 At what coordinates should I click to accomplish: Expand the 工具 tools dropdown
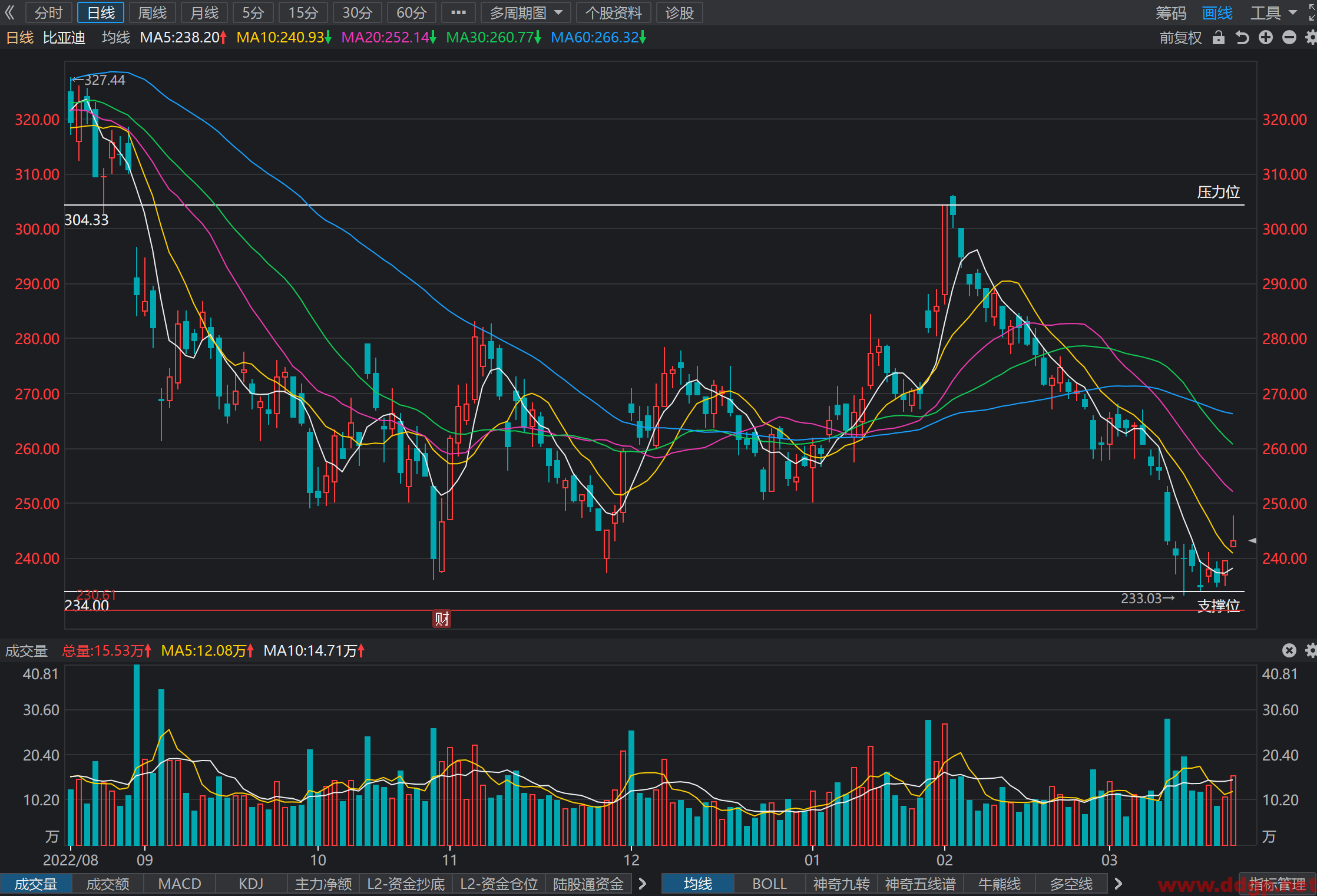[x=1273, y=12]
